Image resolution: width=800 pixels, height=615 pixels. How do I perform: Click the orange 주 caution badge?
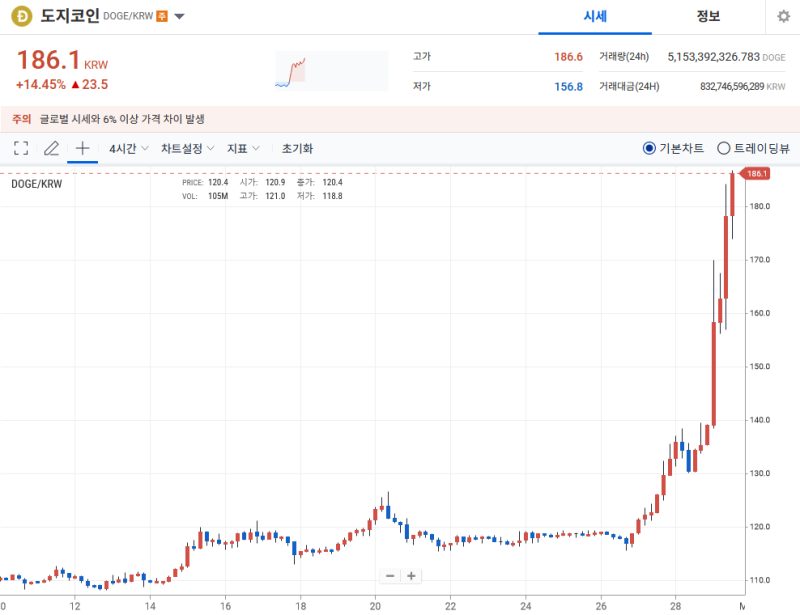tap(162, 16)
